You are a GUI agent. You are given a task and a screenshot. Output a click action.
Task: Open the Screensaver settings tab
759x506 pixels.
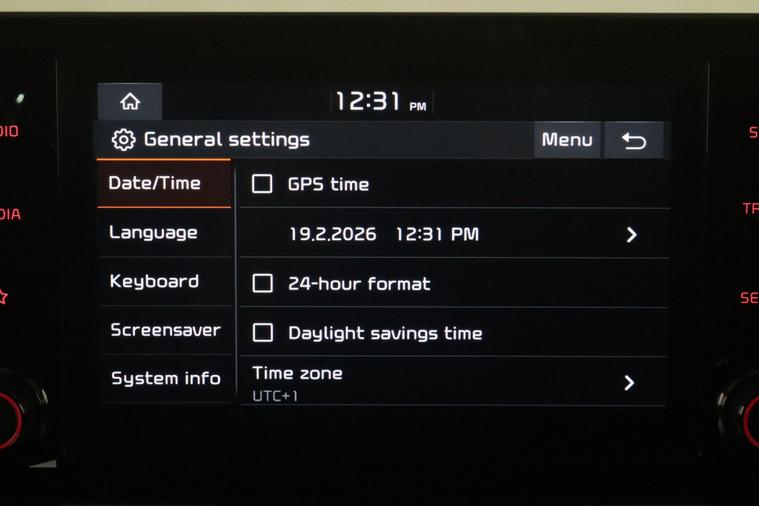pyautogui.click(x=165, y=330)
